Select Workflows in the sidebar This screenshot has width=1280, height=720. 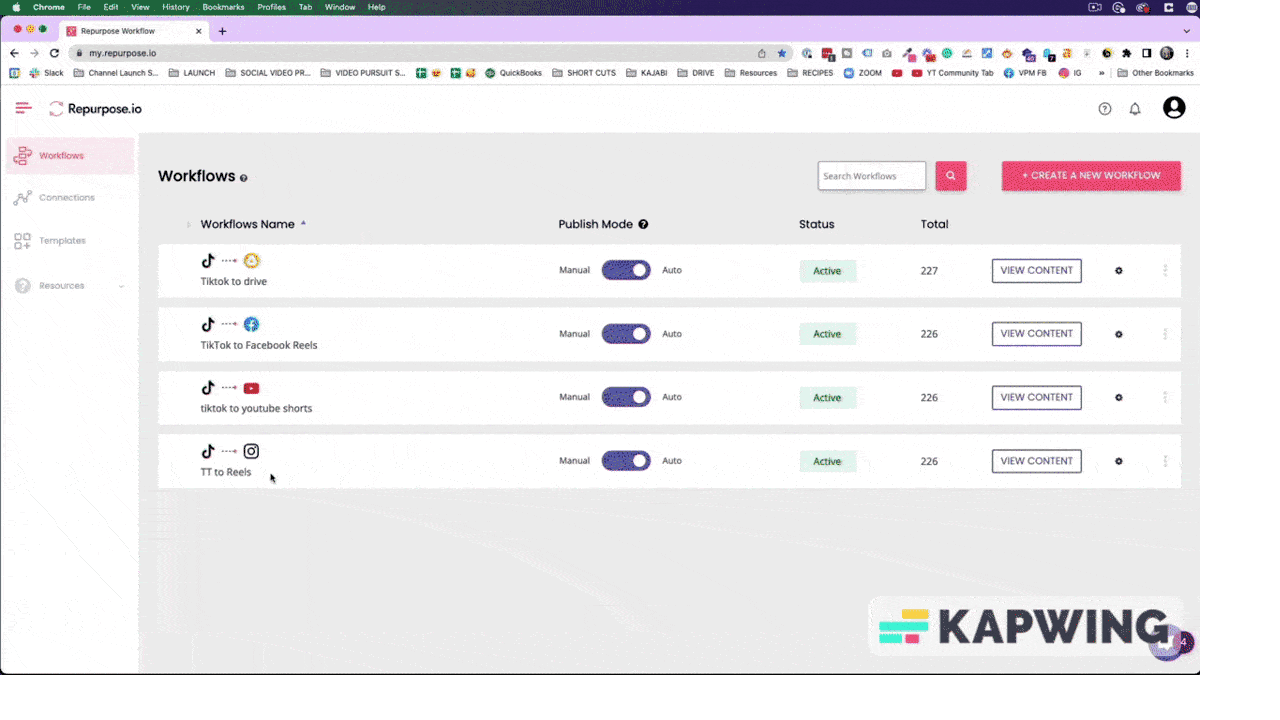pos(70,156)
